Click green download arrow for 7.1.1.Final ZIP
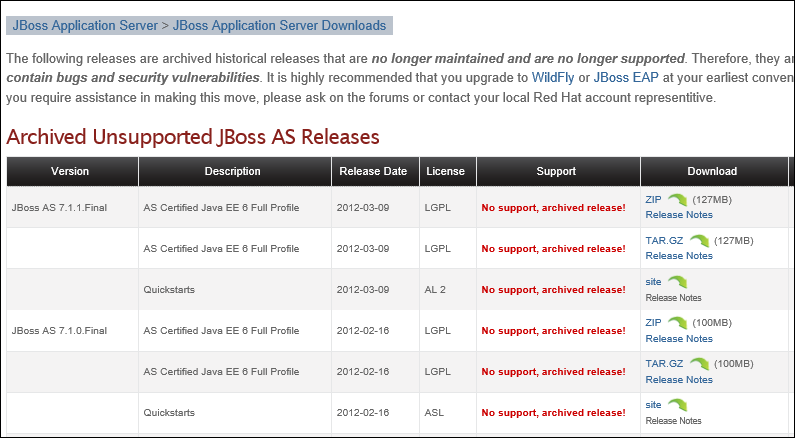795x438 pixels. point(677,200)
